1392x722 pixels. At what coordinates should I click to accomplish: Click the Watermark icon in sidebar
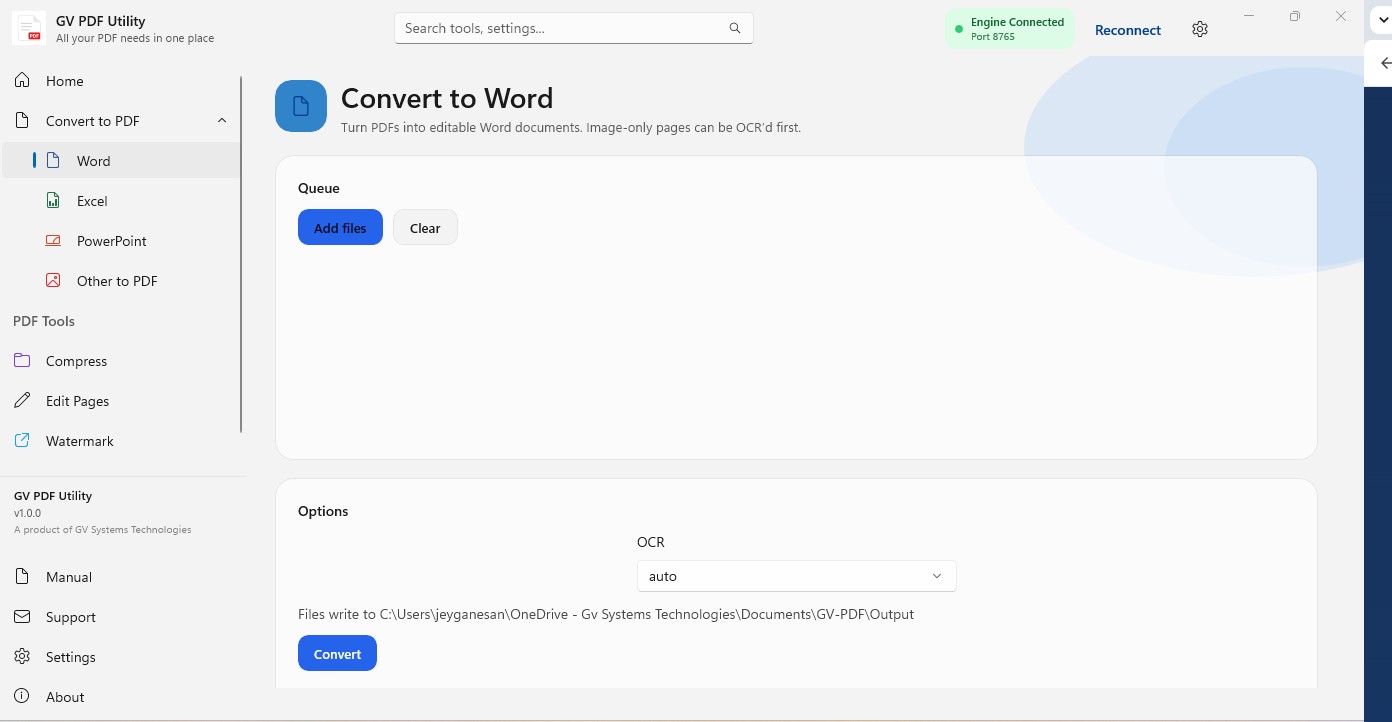pos(22,440)
